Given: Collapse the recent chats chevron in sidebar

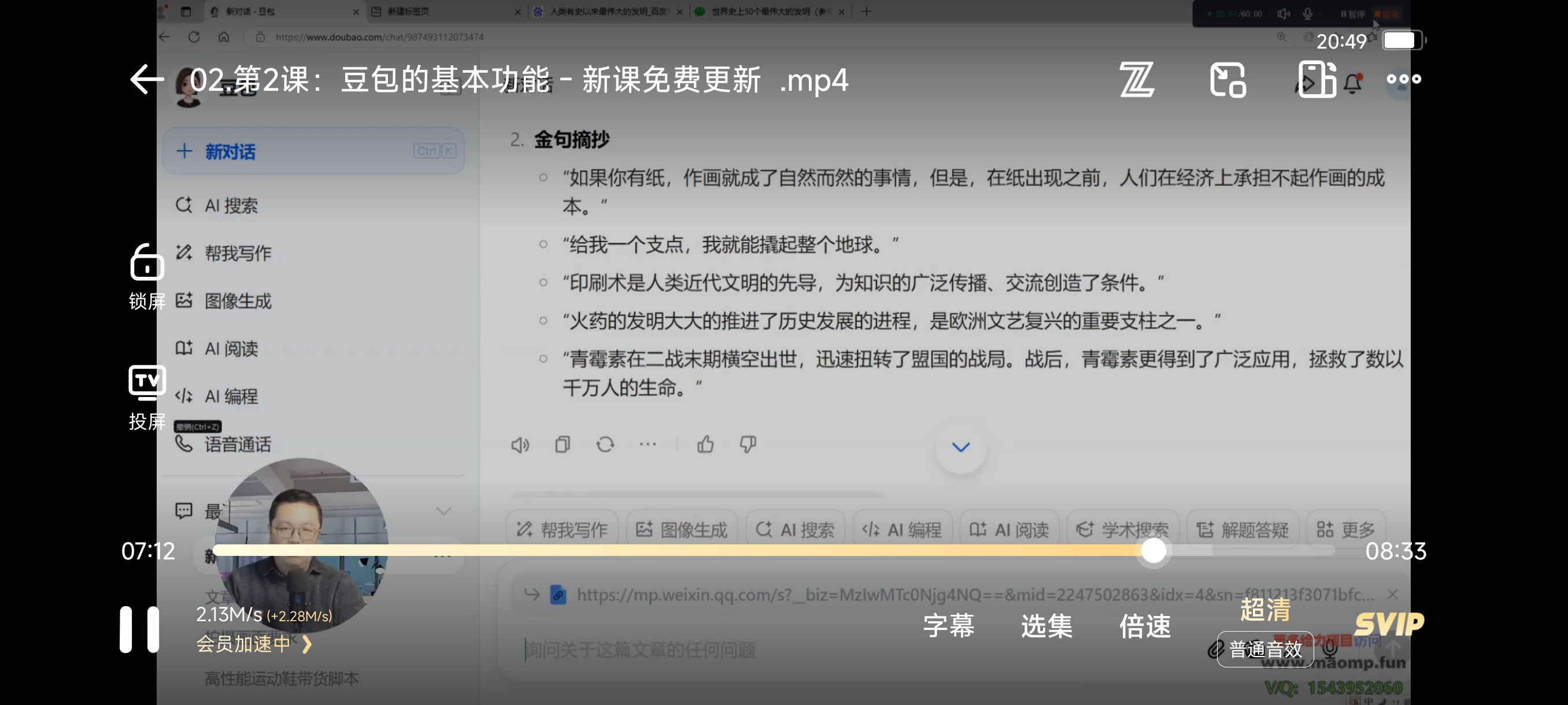Looking at the screenshot, I should coord(443,511).
